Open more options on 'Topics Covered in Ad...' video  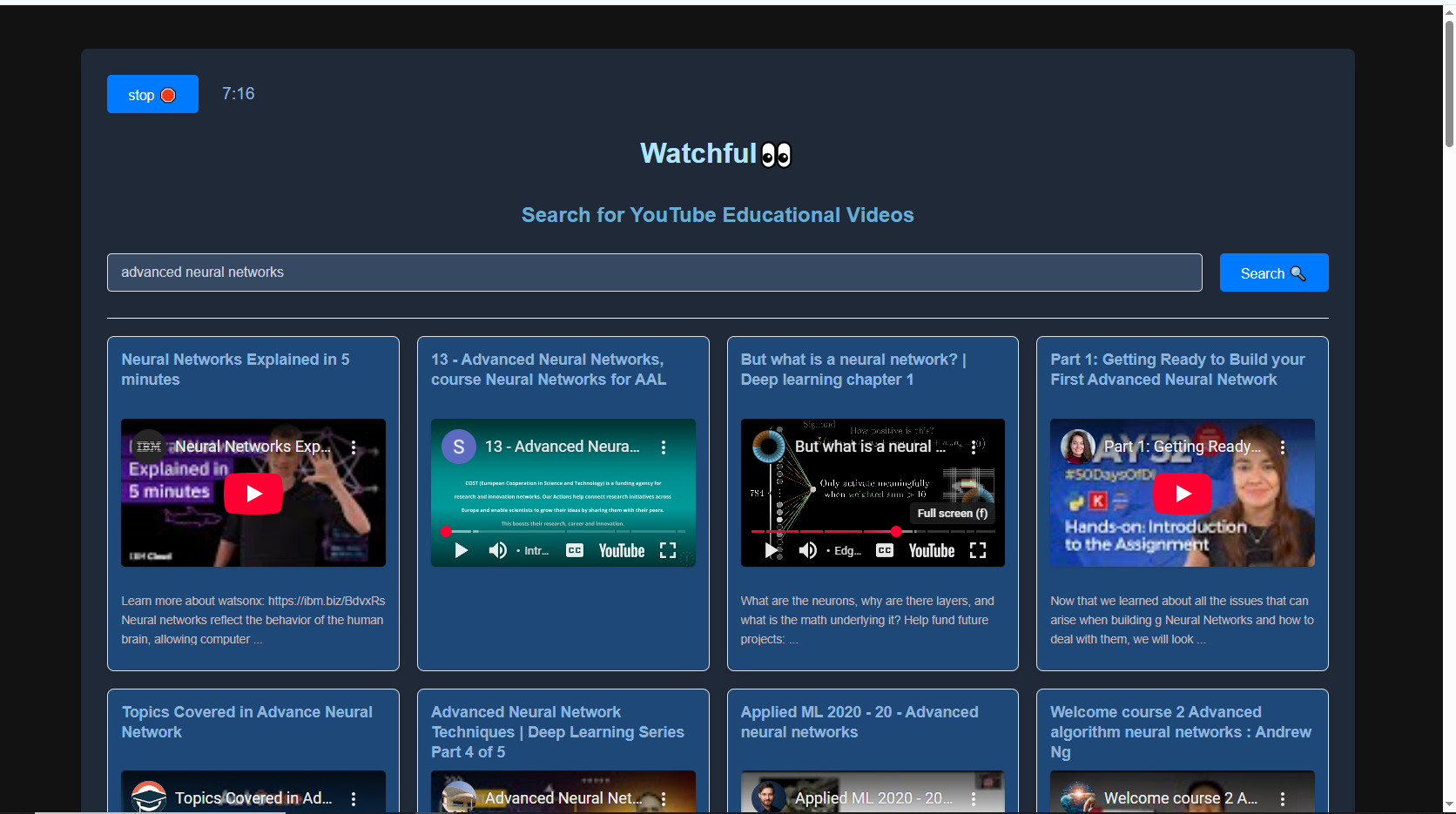(354, 798)
